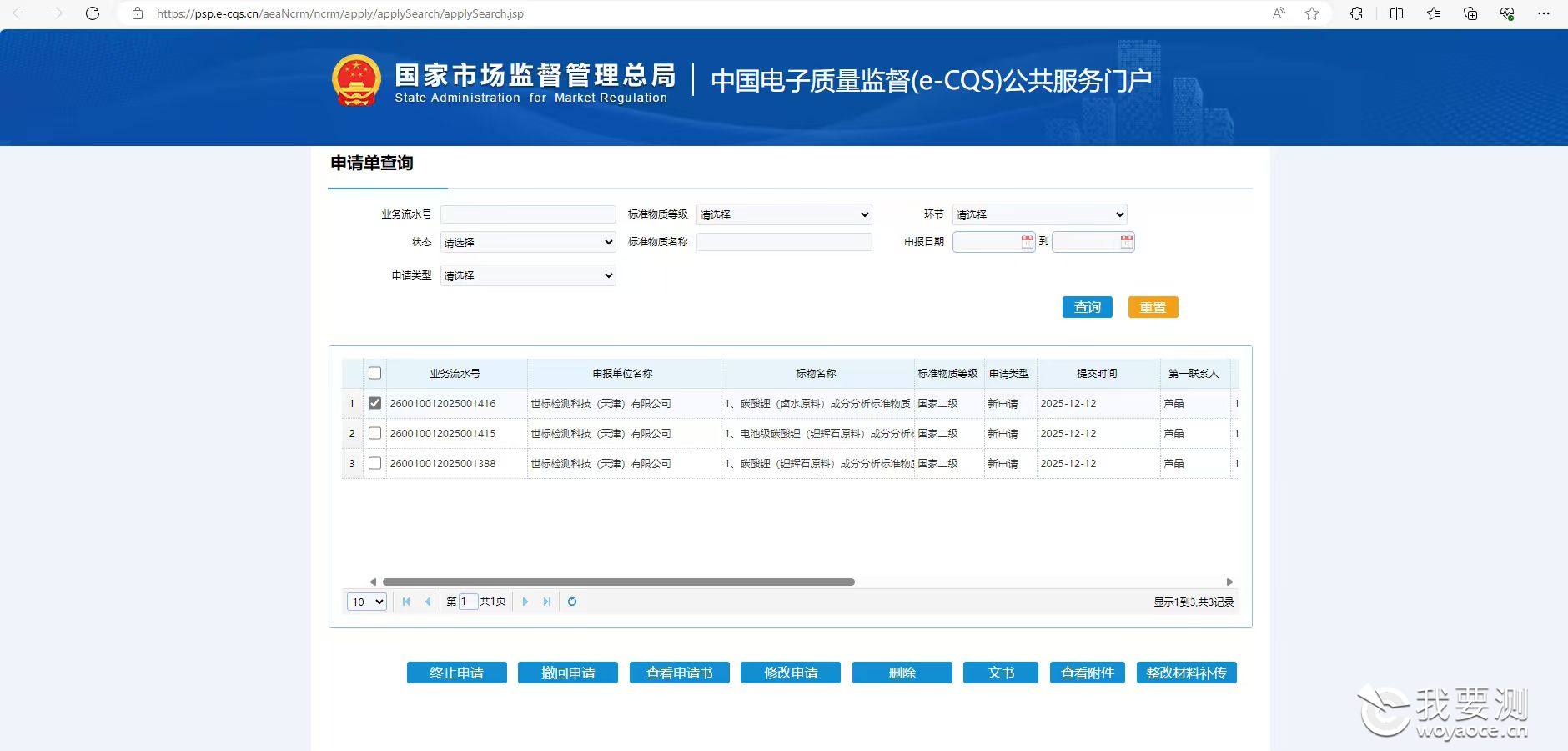Add page to favorites star icon
Image resolution: width=1568 pixels, height=751 pixels.
coord(1312,13)
